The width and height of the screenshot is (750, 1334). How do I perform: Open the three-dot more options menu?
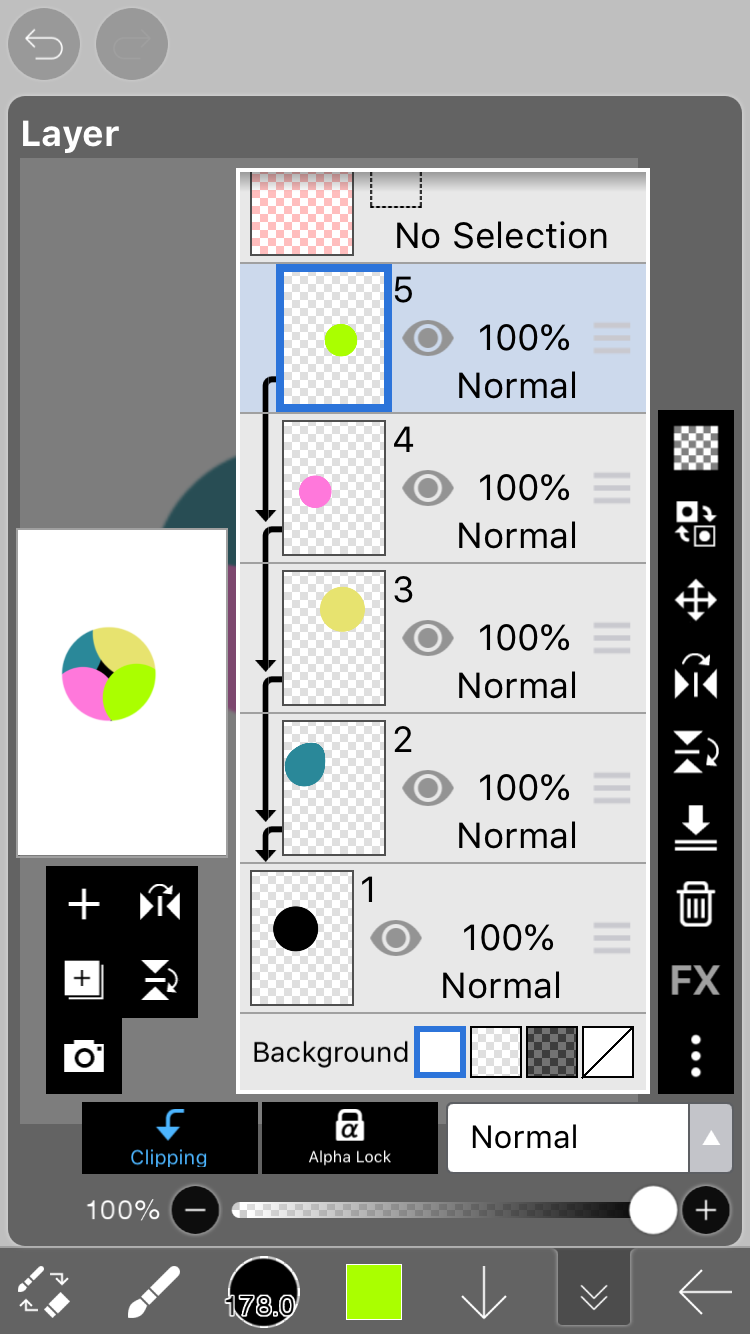tap(696, 1055)
